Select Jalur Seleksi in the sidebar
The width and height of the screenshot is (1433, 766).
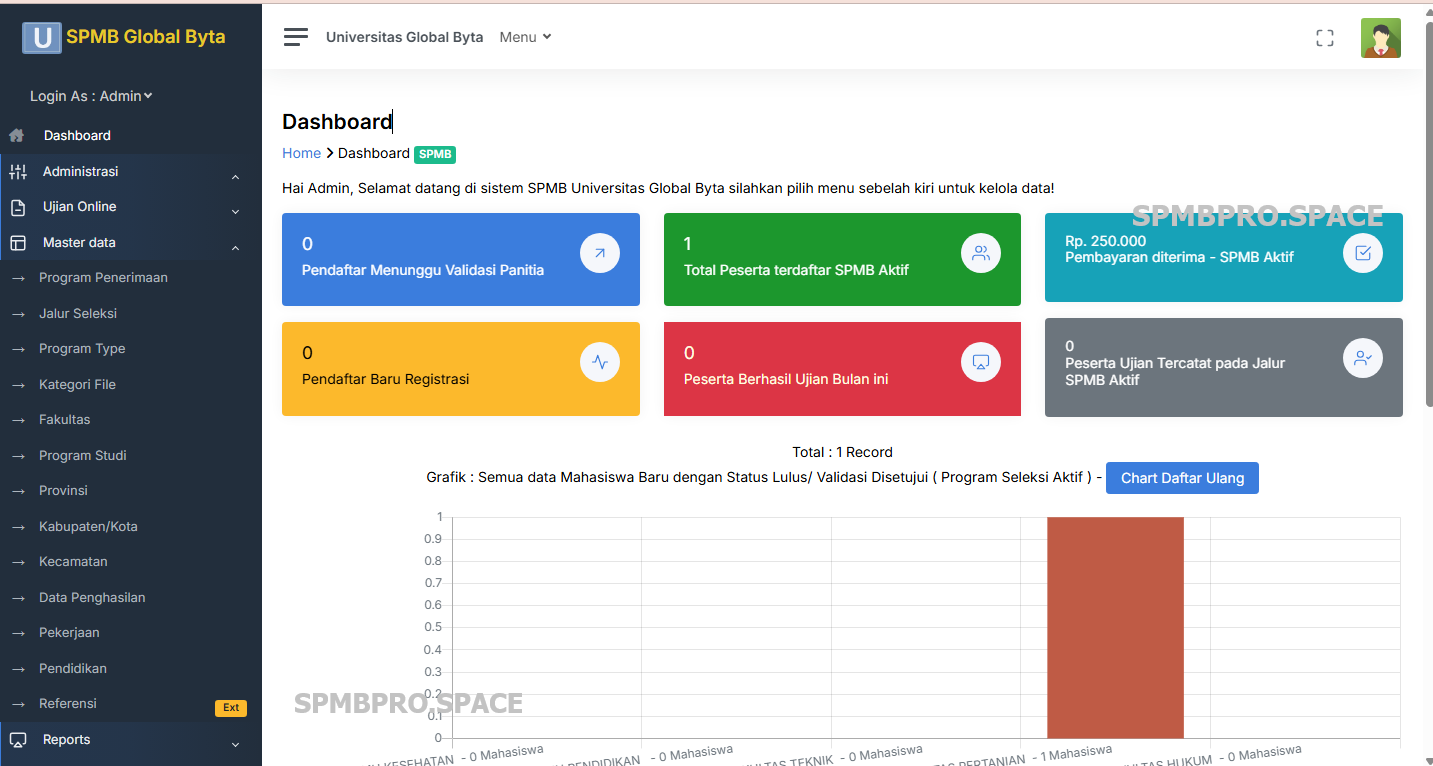point(78,314)
